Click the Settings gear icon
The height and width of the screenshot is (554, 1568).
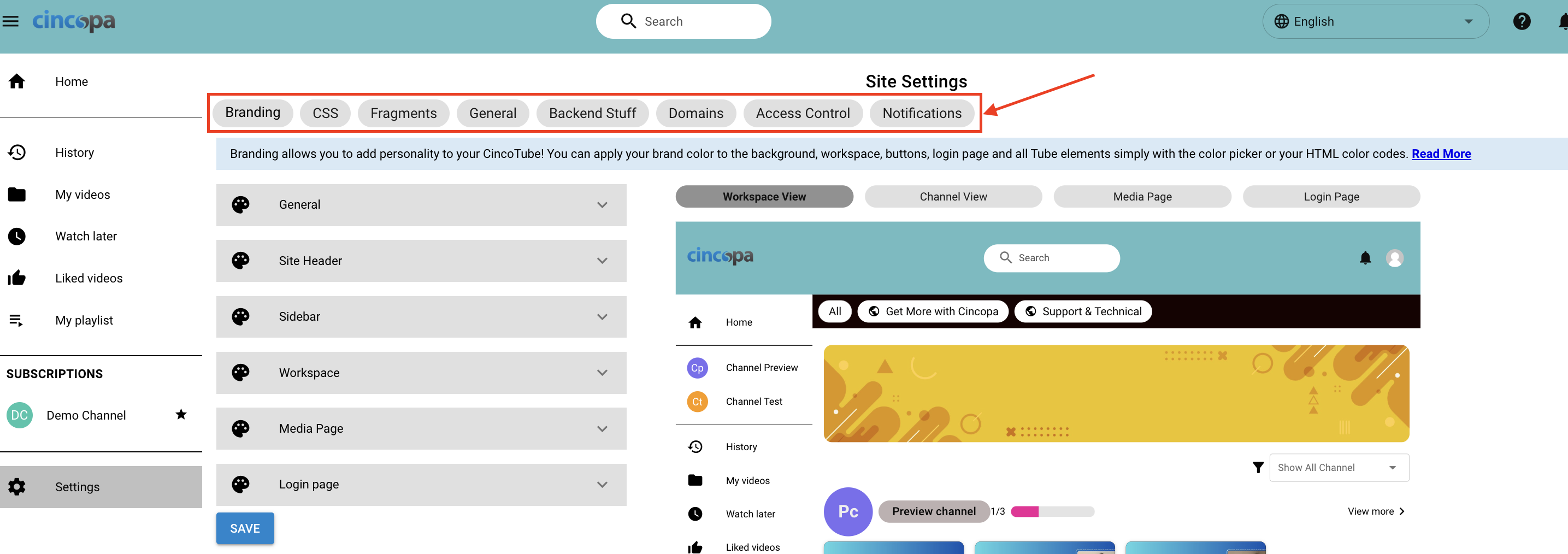point(17,486)
